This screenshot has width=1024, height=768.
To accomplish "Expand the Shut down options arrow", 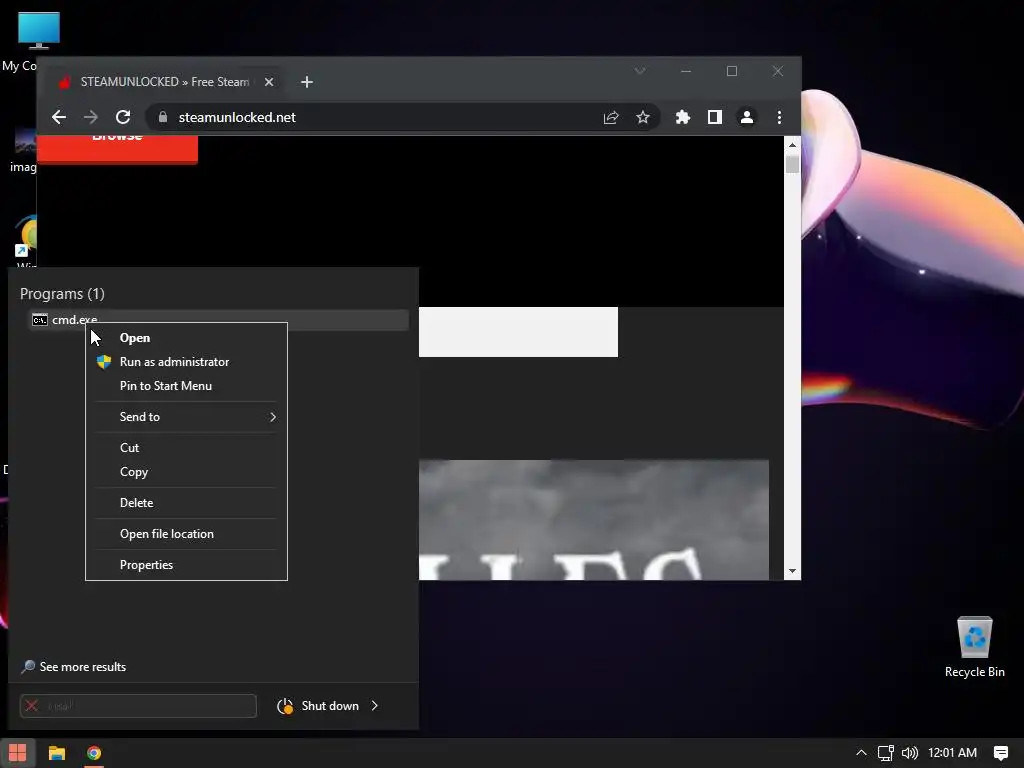I will pos(375,706).
